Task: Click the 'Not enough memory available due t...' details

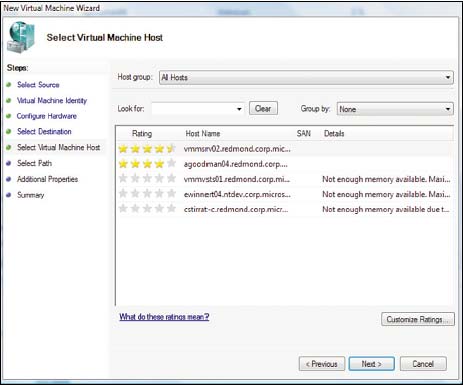Action: 386,209
